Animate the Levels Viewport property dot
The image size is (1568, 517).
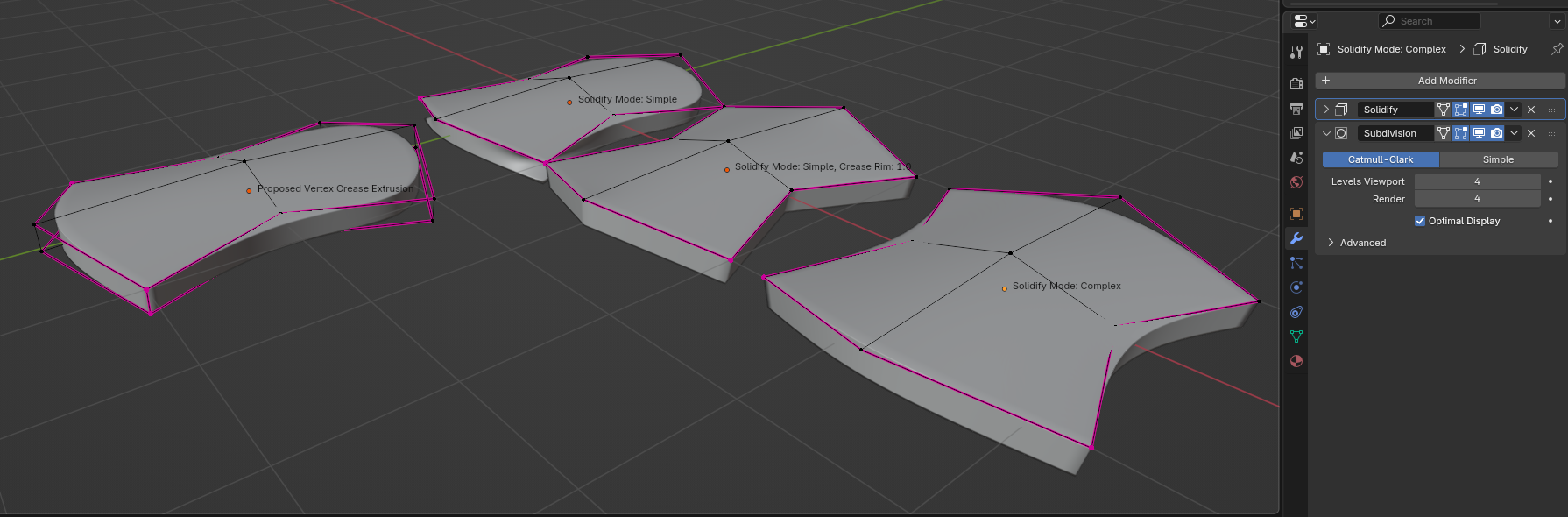point(1550,181)
